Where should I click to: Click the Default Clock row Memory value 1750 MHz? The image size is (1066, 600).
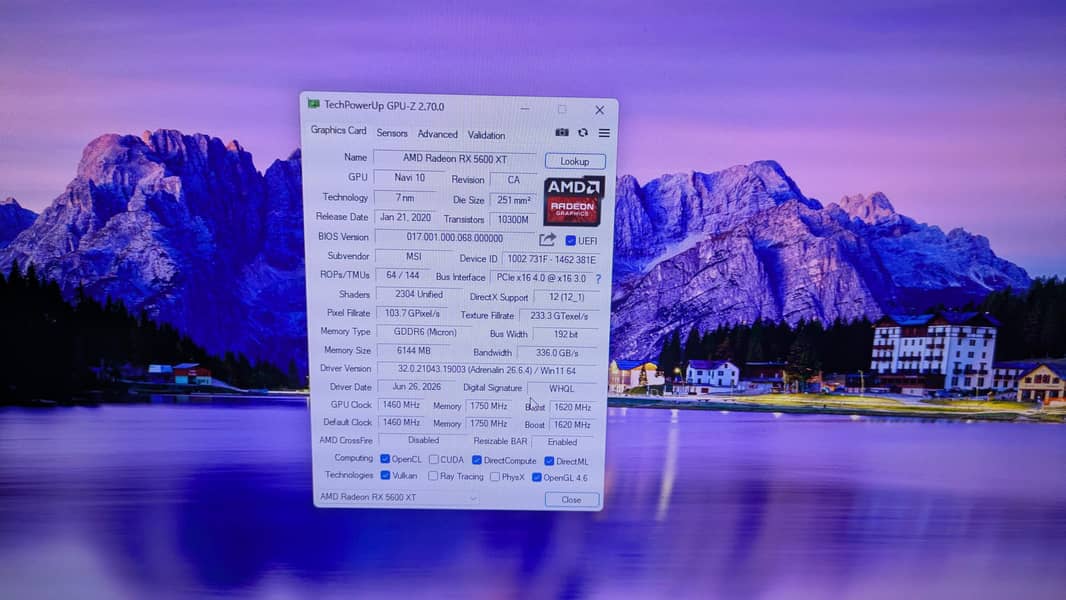click(488, 423)
